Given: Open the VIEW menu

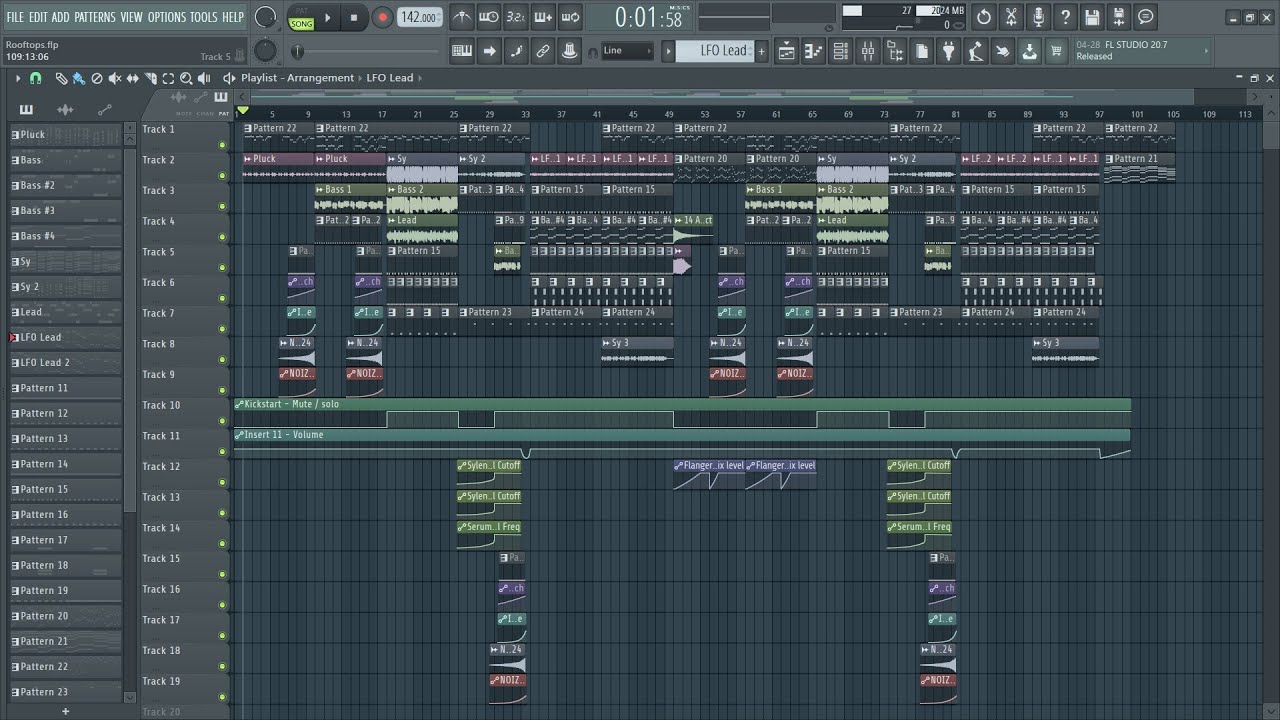Looking at the screenshot, I should (x=131, y=17).
